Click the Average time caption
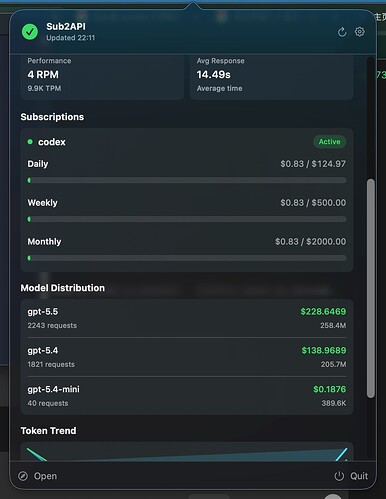The height and width of the screenshot is (499, 386). tap(219, 88)
